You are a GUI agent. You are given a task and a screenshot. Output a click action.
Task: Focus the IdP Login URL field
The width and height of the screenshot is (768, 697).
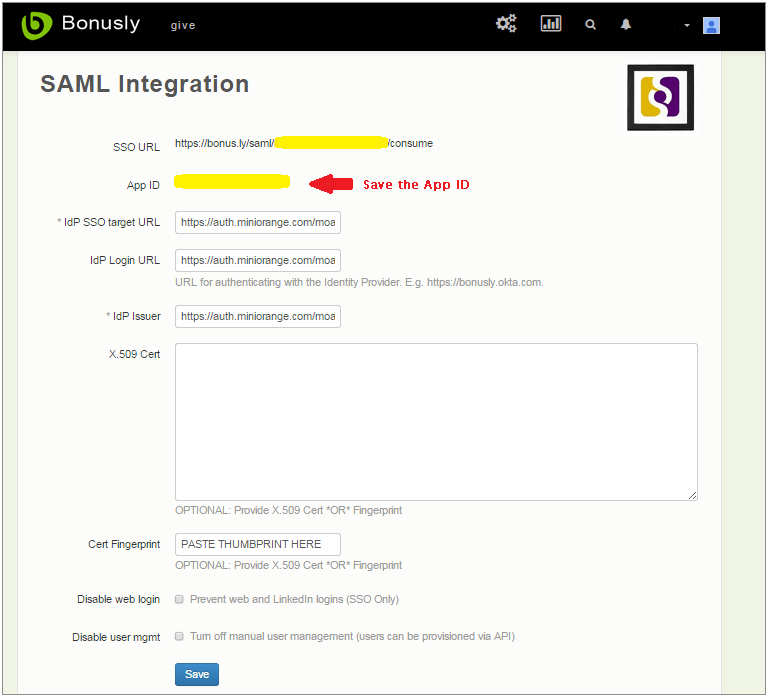pyautogui.click(x=258, y=261)
